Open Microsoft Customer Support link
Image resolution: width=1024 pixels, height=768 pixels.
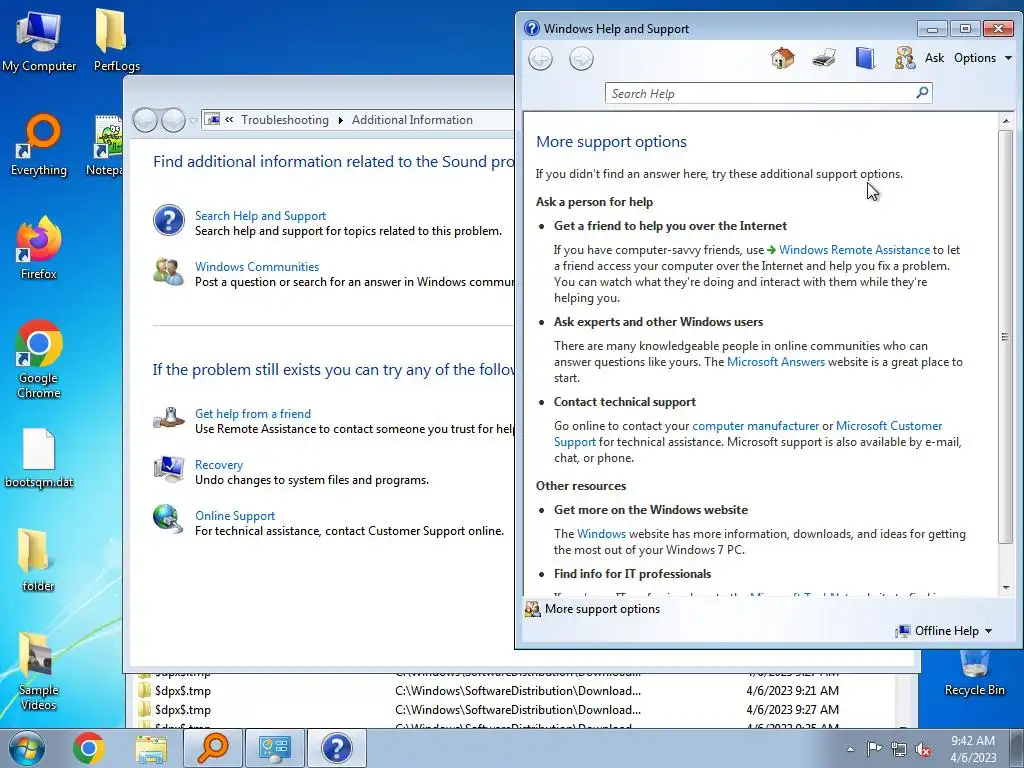tap(889, 426)
